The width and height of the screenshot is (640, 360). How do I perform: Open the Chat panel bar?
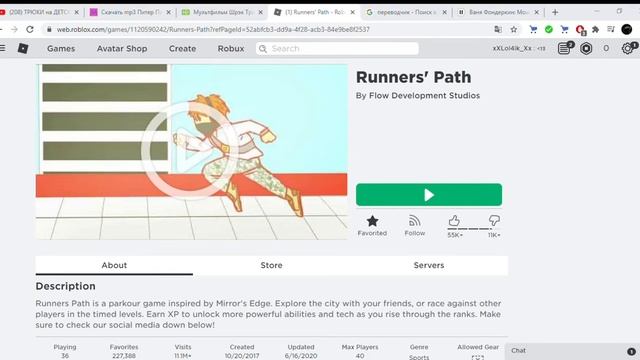573,351
